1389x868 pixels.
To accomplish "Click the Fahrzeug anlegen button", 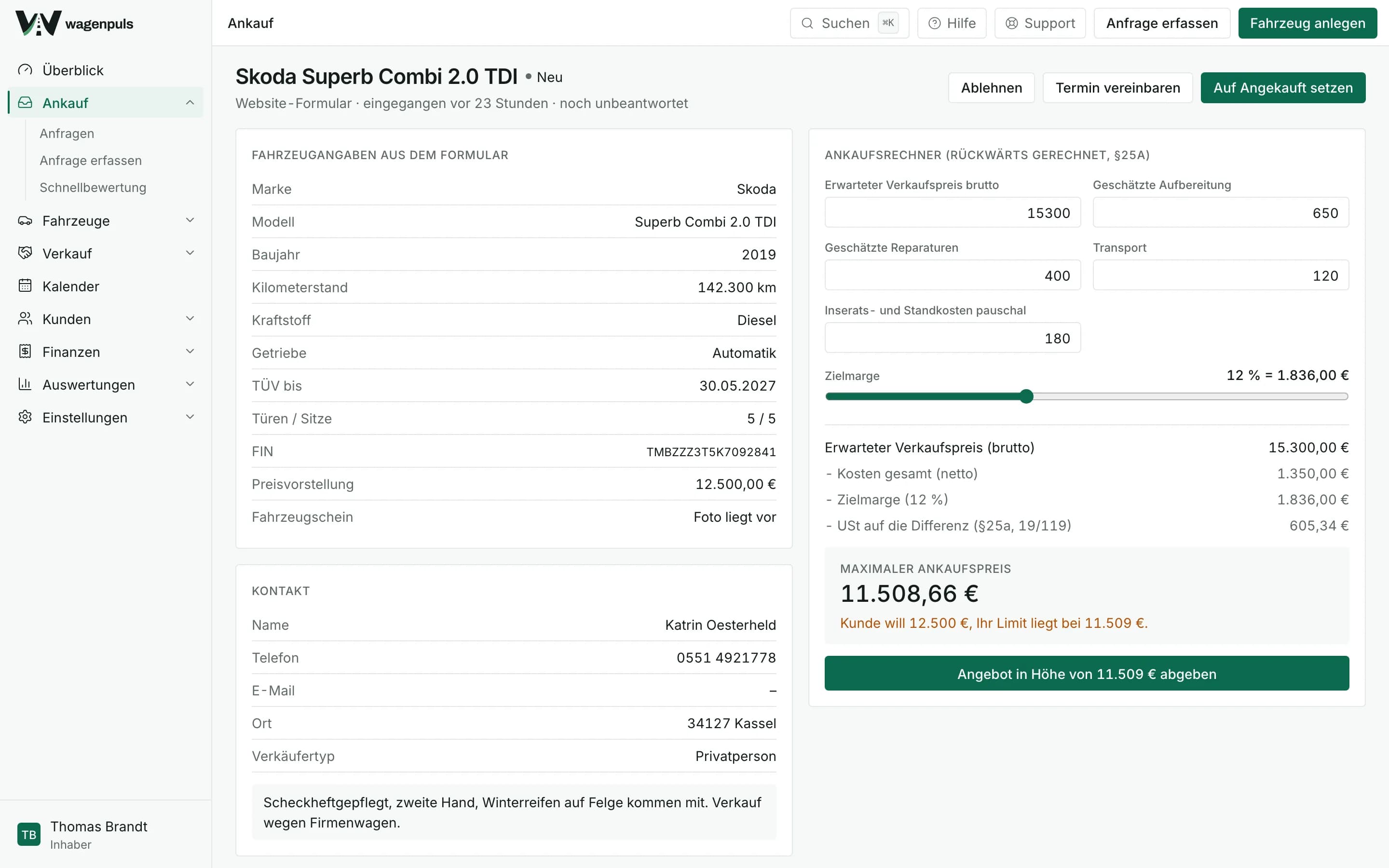I will tap(1307, 23).
